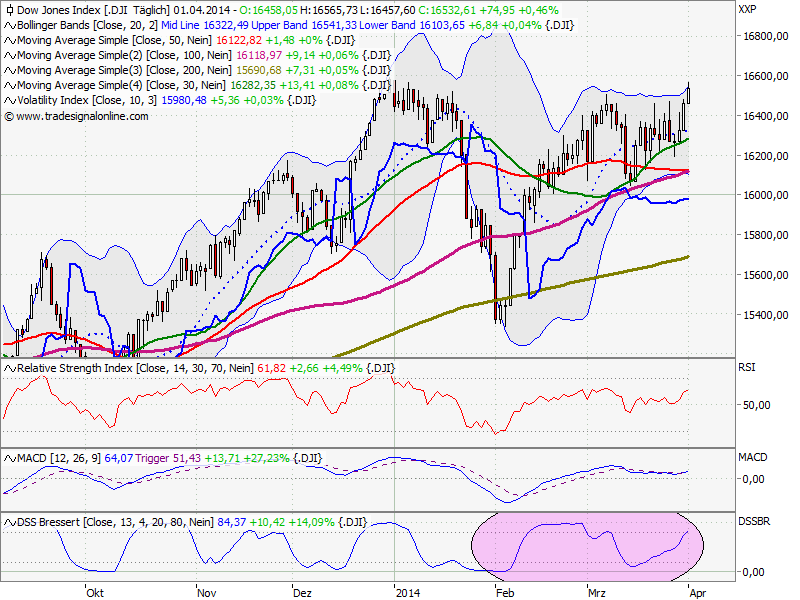Click the pin icon beside Dow Jones Index

(x=9, y=9)
